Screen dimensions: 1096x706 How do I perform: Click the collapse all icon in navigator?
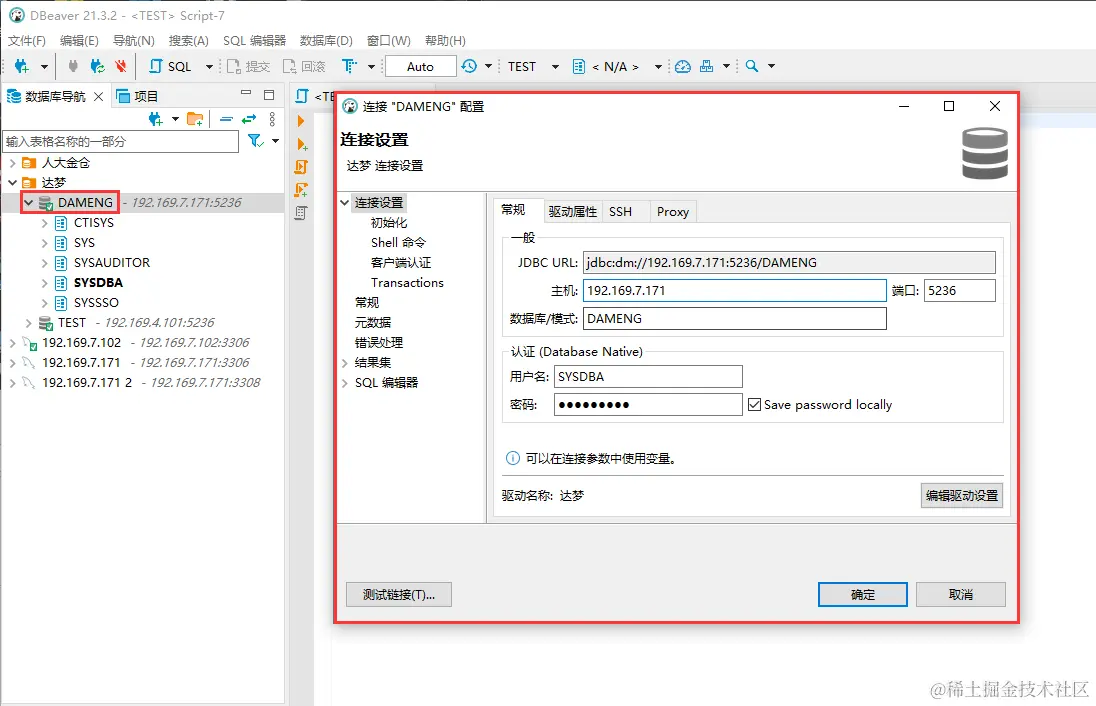click(226, 120)
